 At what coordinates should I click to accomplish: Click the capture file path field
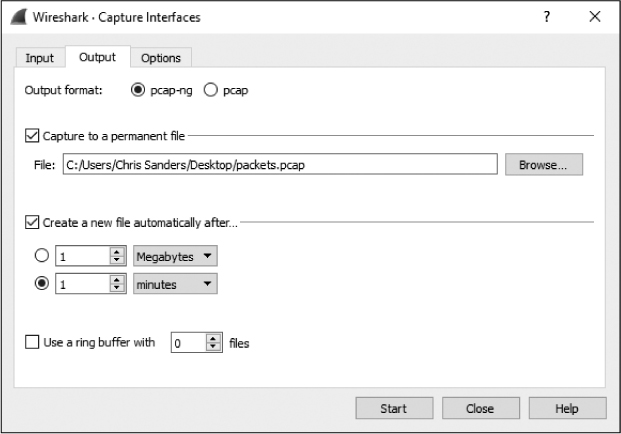click(x=278, y=165)
